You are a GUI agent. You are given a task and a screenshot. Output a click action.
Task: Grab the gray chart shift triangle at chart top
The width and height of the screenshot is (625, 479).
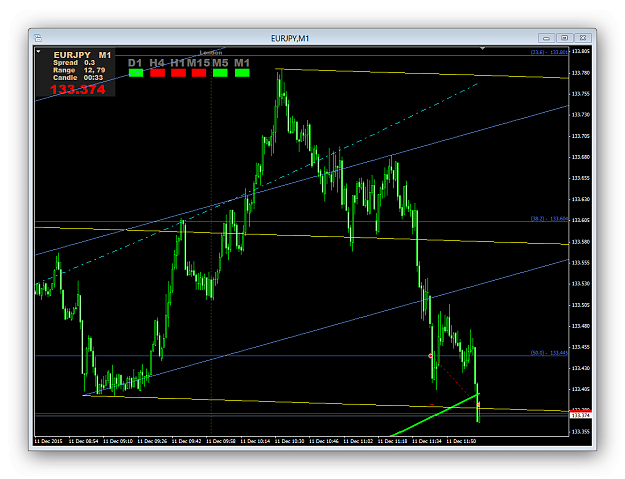[482, 48]
